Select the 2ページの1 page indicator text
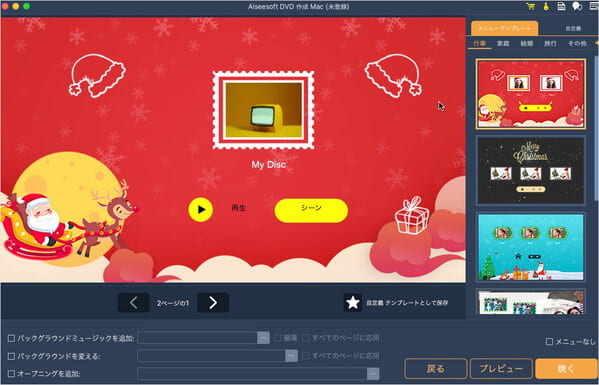The height and width of the screenshot is (385, 599). point(173,303)
